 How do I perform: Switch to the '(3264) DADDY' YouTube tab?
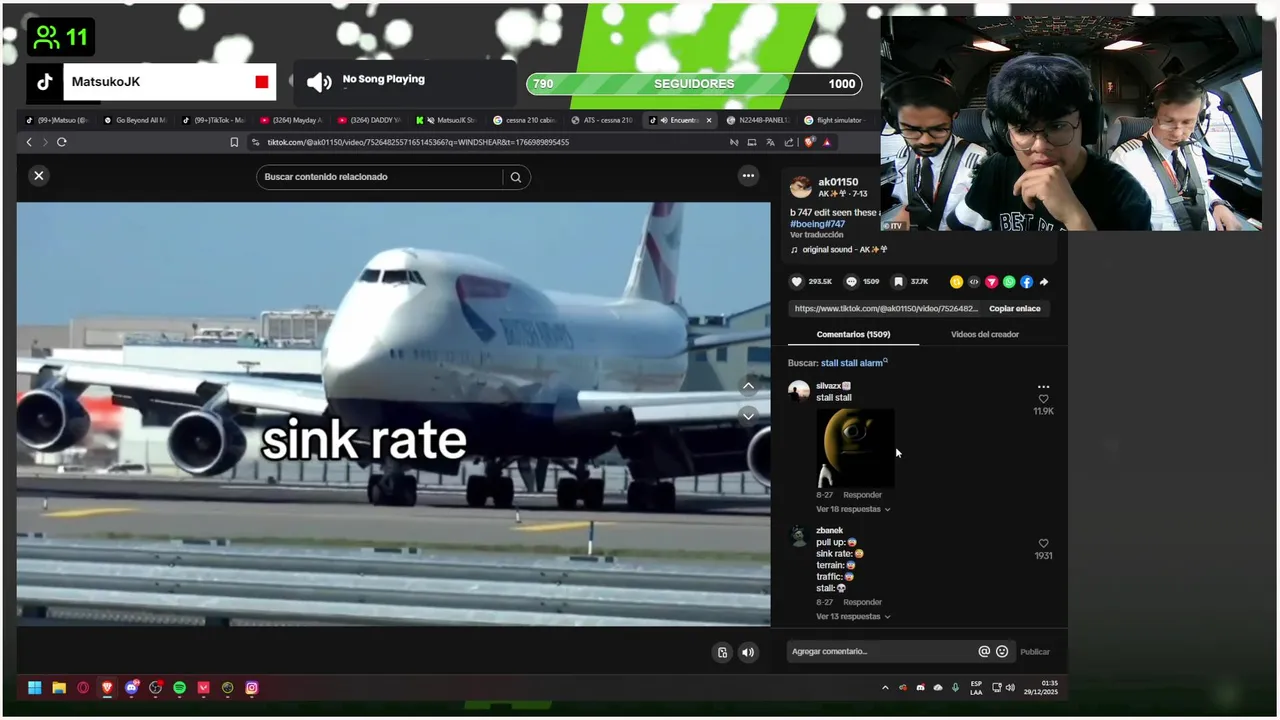coord(368,120)
